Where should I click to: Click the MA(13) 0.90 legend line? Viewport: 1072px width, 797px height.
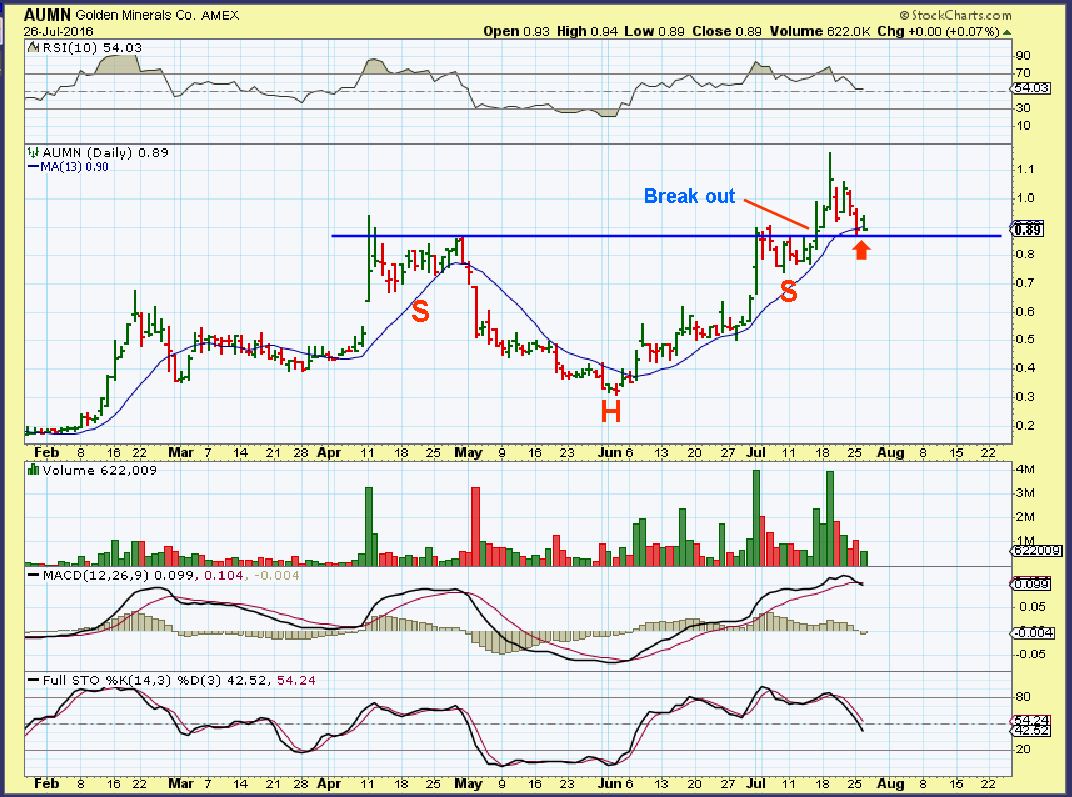[68, 166]
